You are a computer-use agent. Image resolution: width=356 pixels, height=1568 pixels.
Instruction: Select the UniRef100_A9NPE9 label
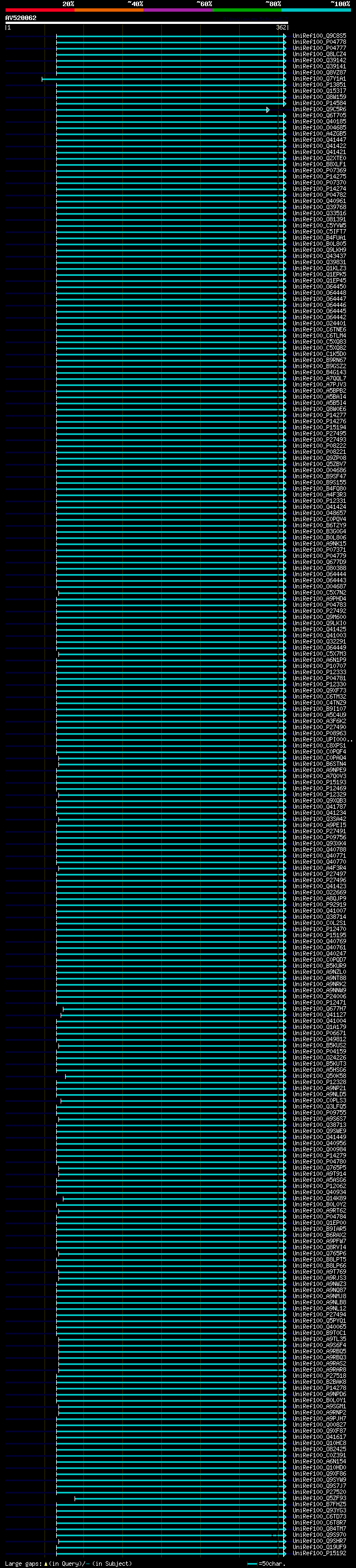[319, 770]
